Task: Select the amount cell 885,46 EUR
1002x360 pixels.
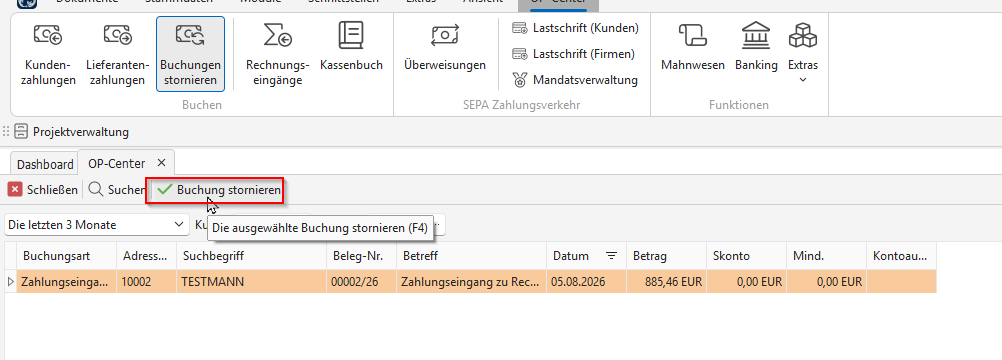Action: pos(667,281)
